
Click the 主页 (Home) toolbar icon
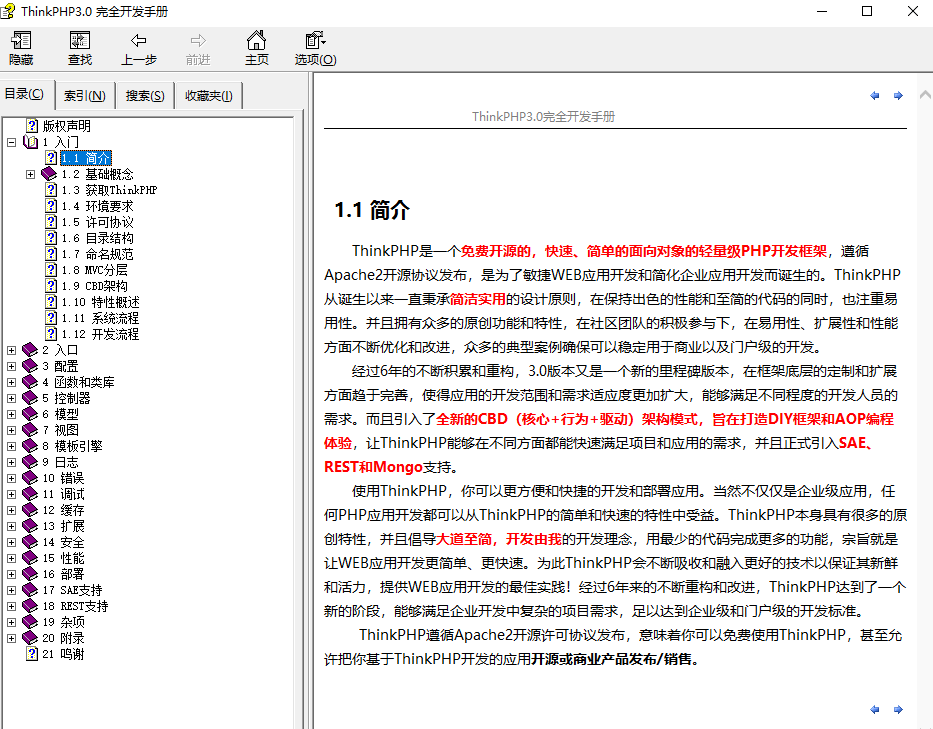tap(255, 47)
